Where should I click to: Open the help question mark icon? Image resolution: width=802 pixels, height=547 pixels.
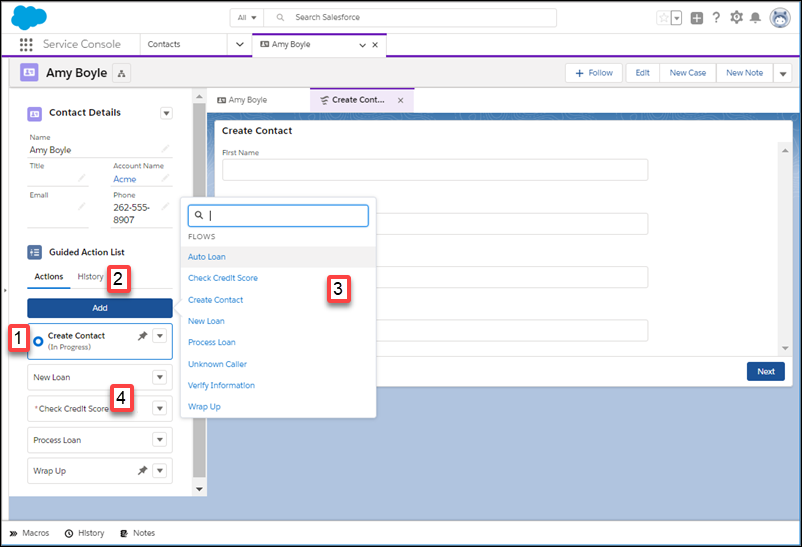pos(716,18)
